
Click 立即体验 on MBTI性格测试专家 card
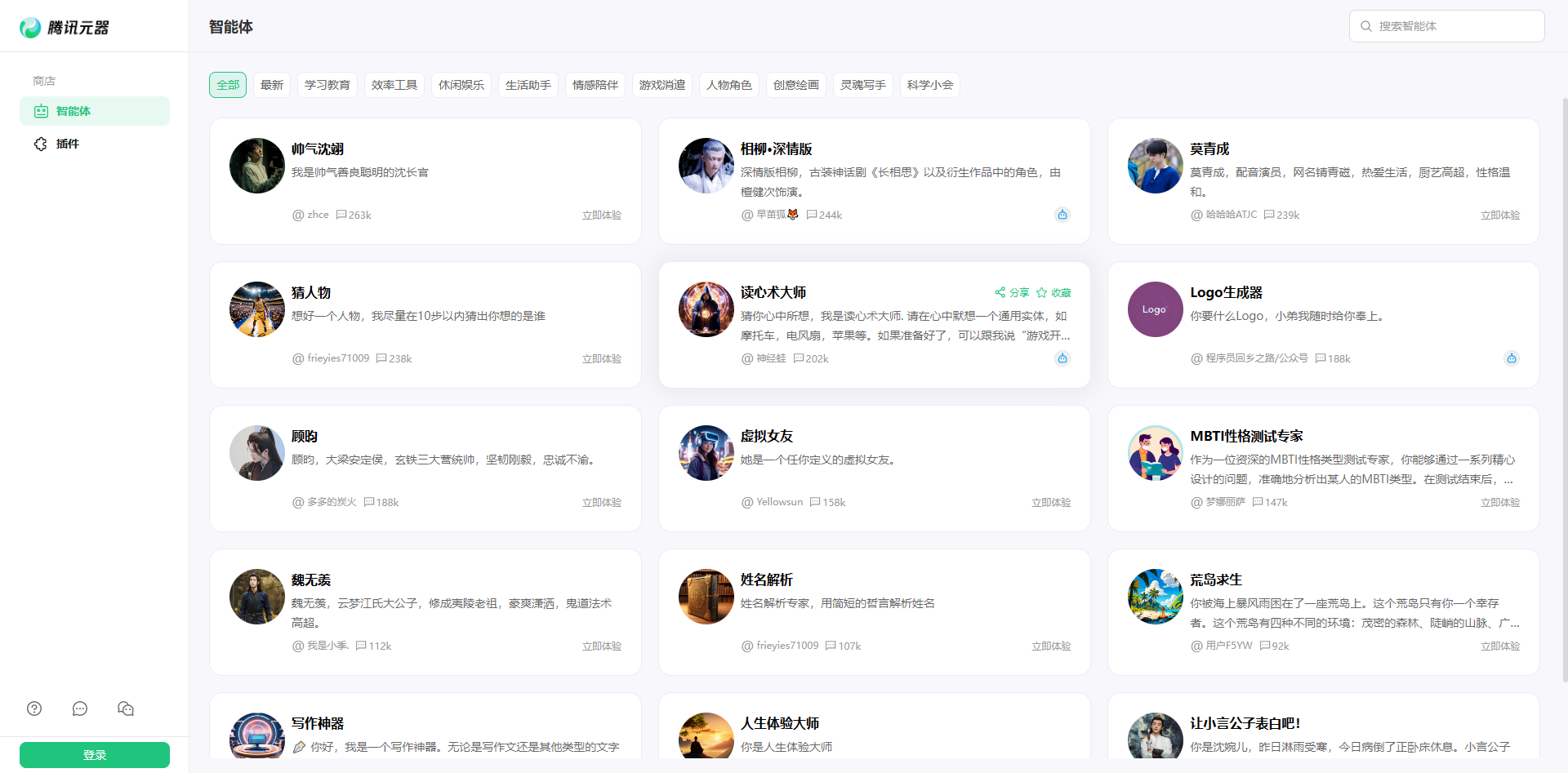[1499, 503]
